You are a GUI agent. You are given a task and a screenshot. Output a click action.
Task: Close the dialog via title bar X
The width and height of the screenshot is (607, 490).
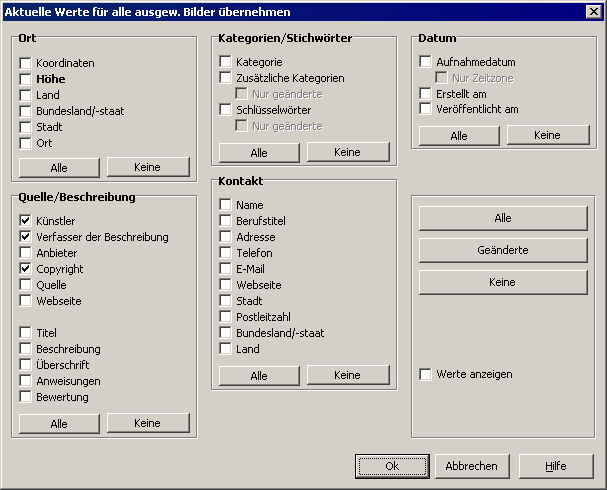(x=592, y=12)
